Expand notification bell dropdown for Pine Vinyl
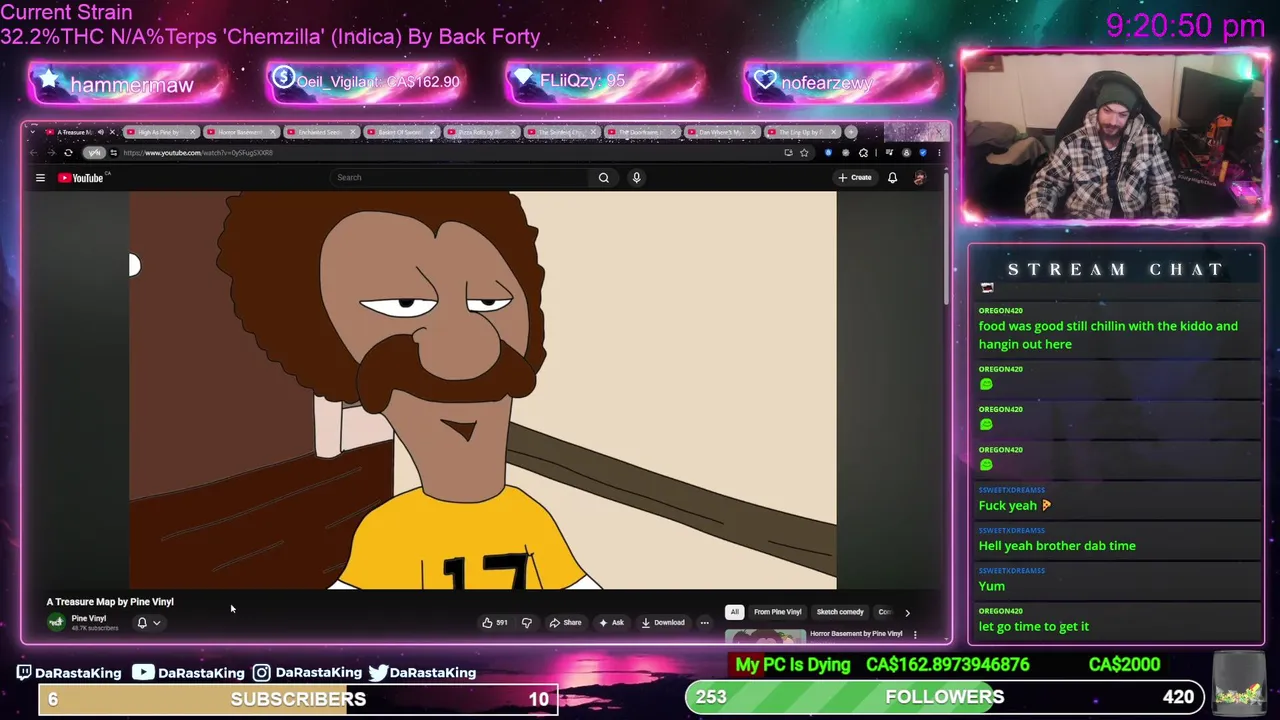Viewport: 1280px width, 720px height. [148, 623]
